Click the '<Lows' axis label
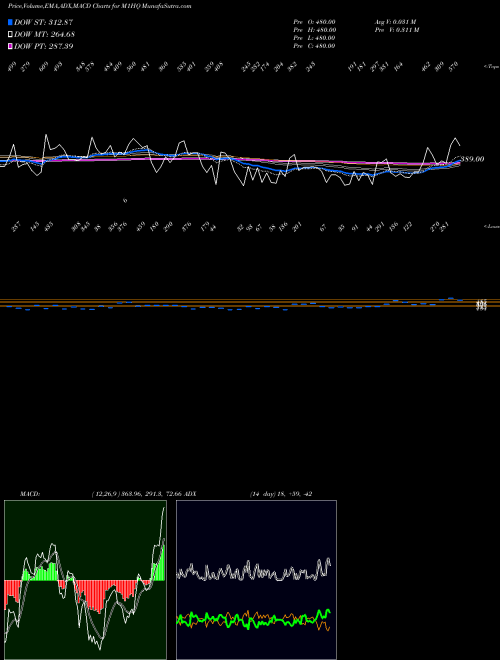 pyautogui.click(x=491, y=226)
